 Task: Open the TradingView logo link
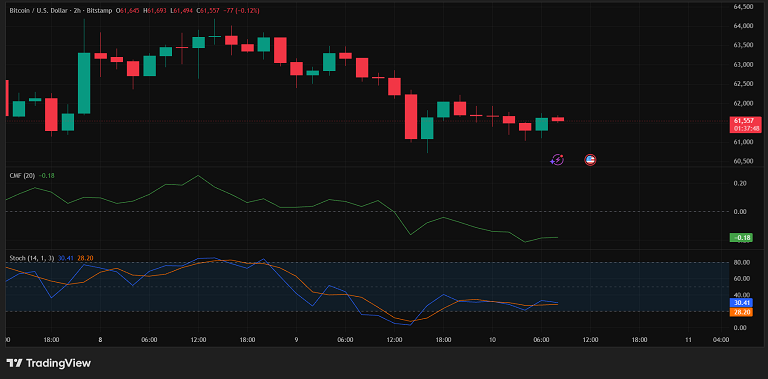click(48, 363)
